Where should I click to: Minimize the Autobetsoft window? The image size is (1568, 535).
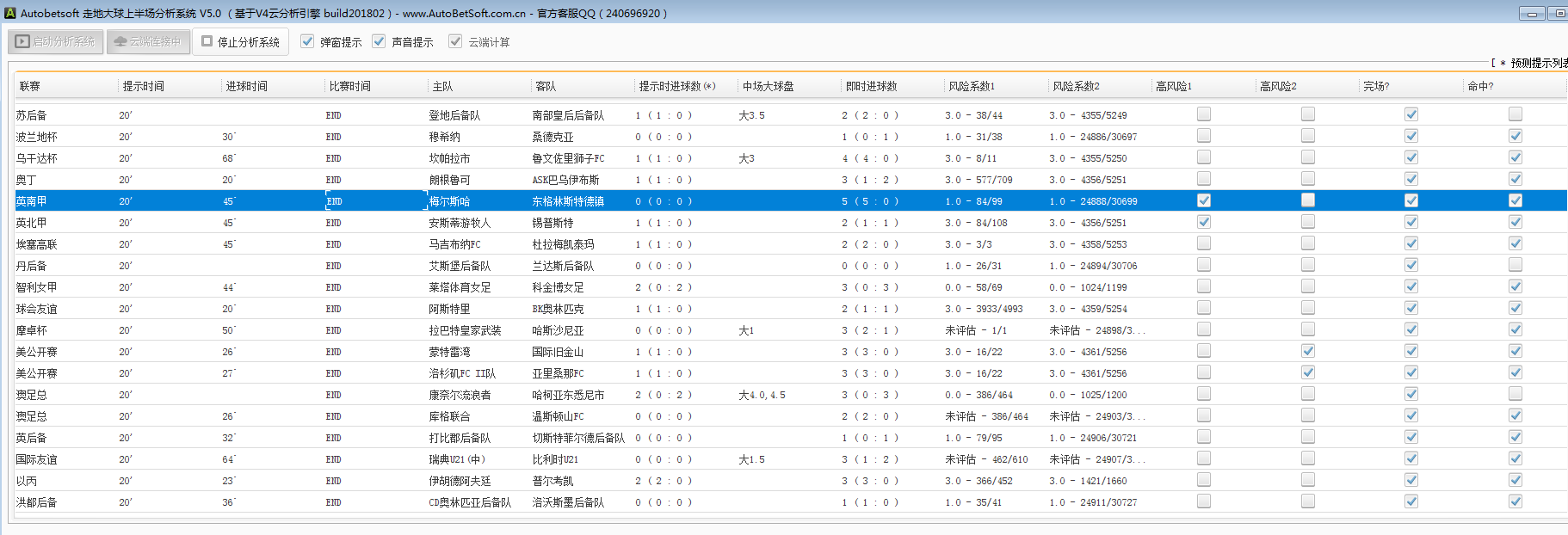pyautogui.click(x=1532, y=14)
